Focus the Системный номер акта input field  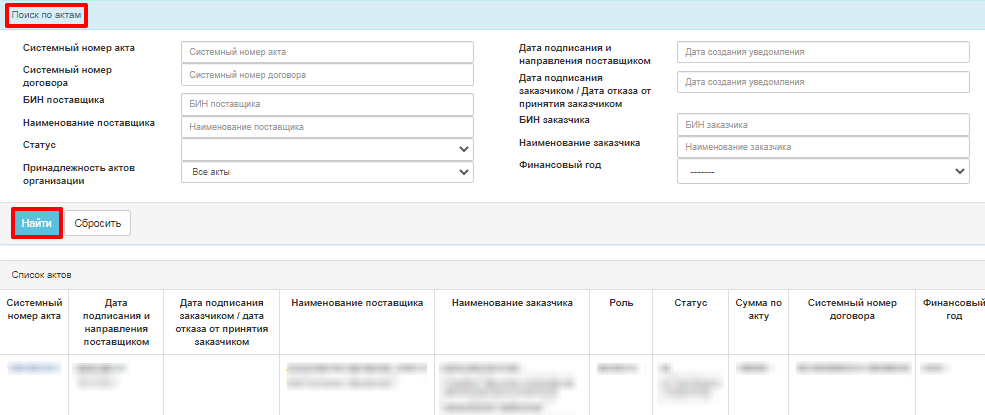click(327, 52)
